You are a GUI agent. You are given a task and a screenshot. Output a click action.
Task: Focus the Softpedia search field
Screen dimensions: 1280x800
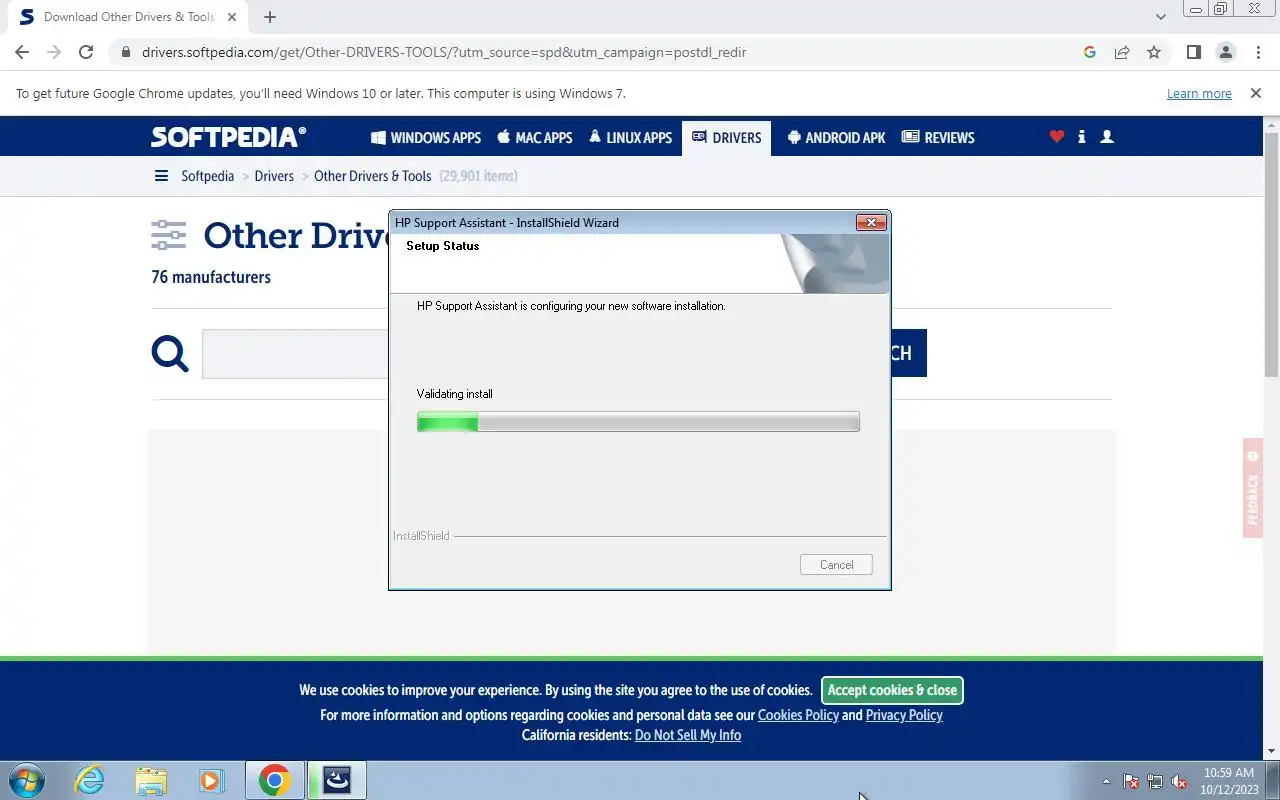click(295, 353)
